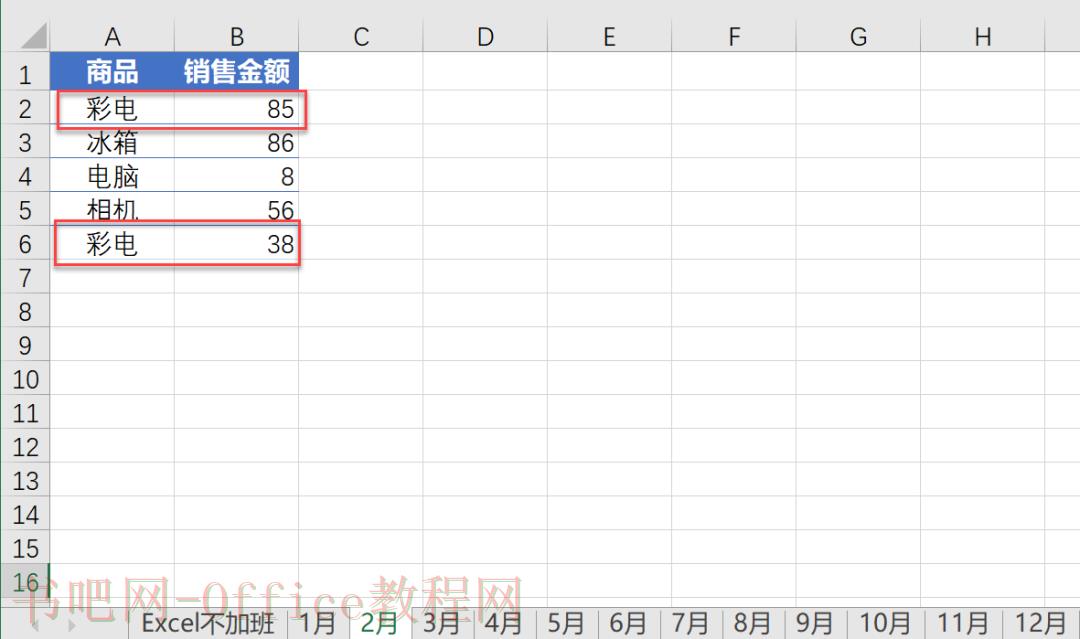
Task: Select column D header
Action: tap(485, 36)
